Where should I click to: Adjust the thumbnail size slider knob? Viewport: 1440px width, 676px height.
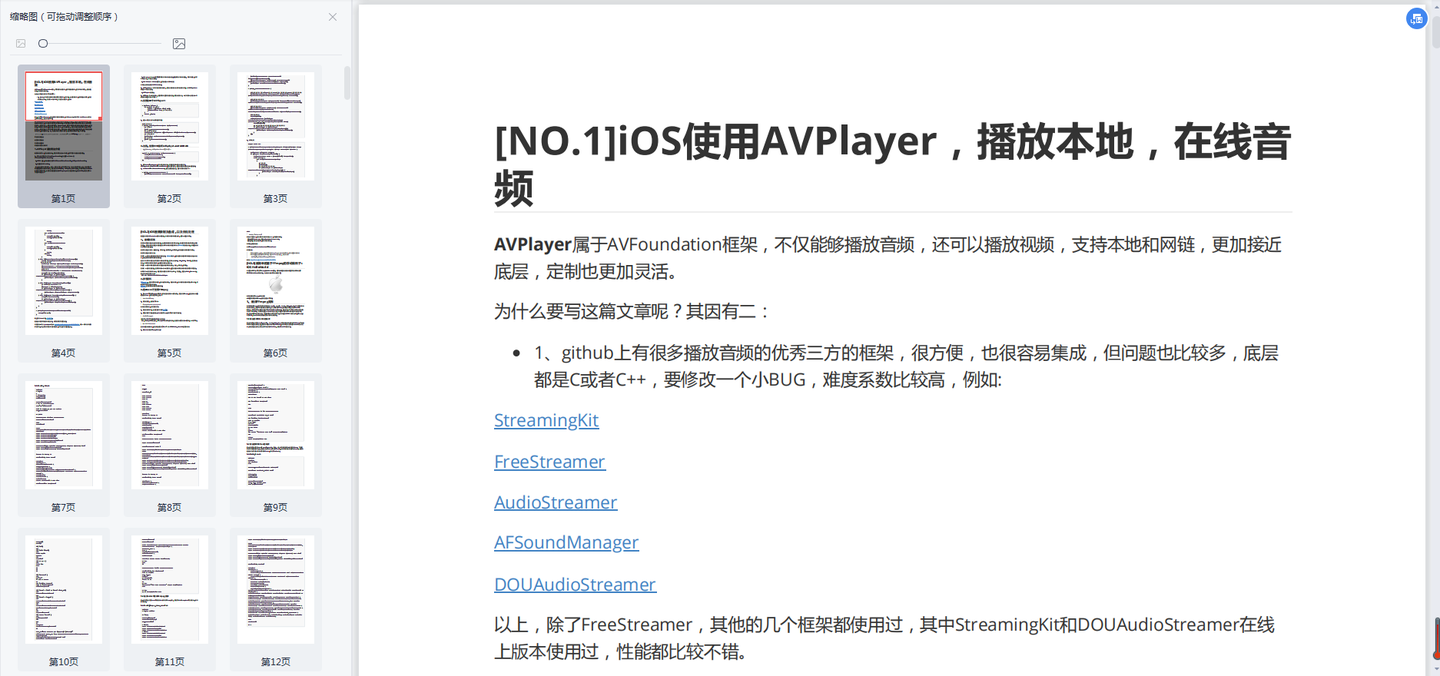[x=43, y=43]
